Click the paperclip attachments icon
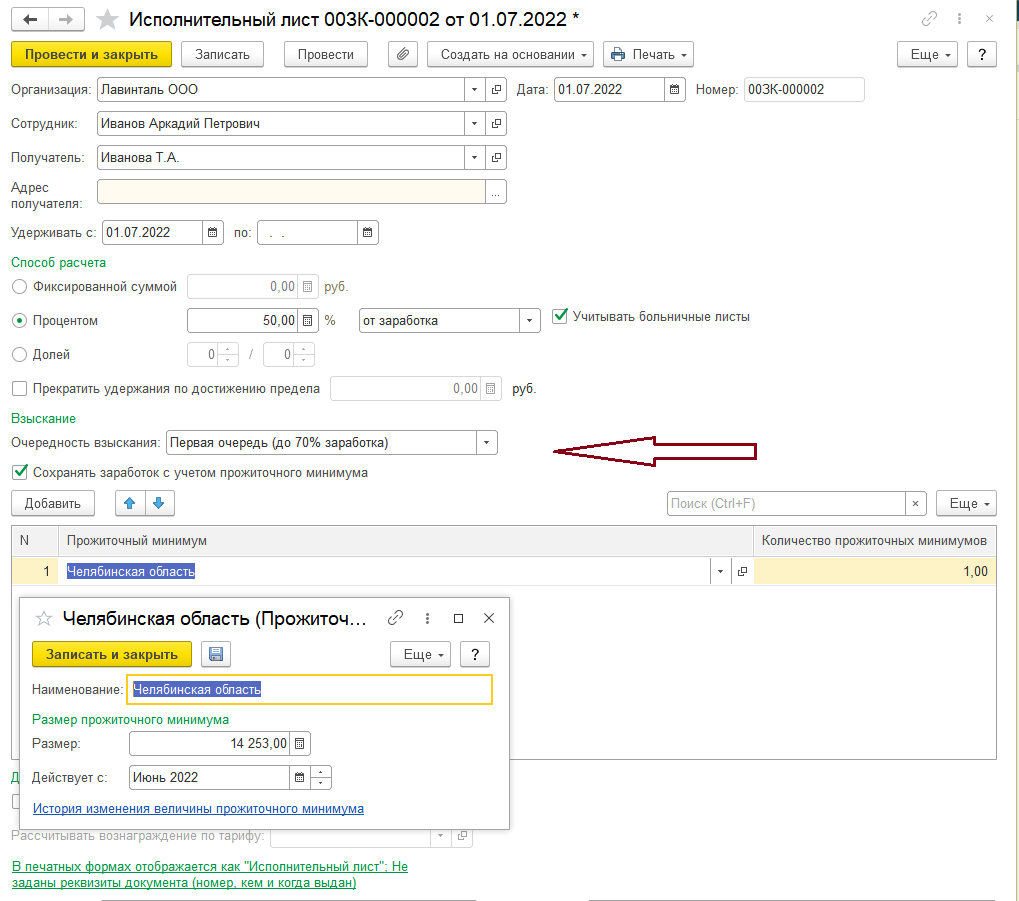Viewport: 1019px width, 901px height. click(402, 54)
